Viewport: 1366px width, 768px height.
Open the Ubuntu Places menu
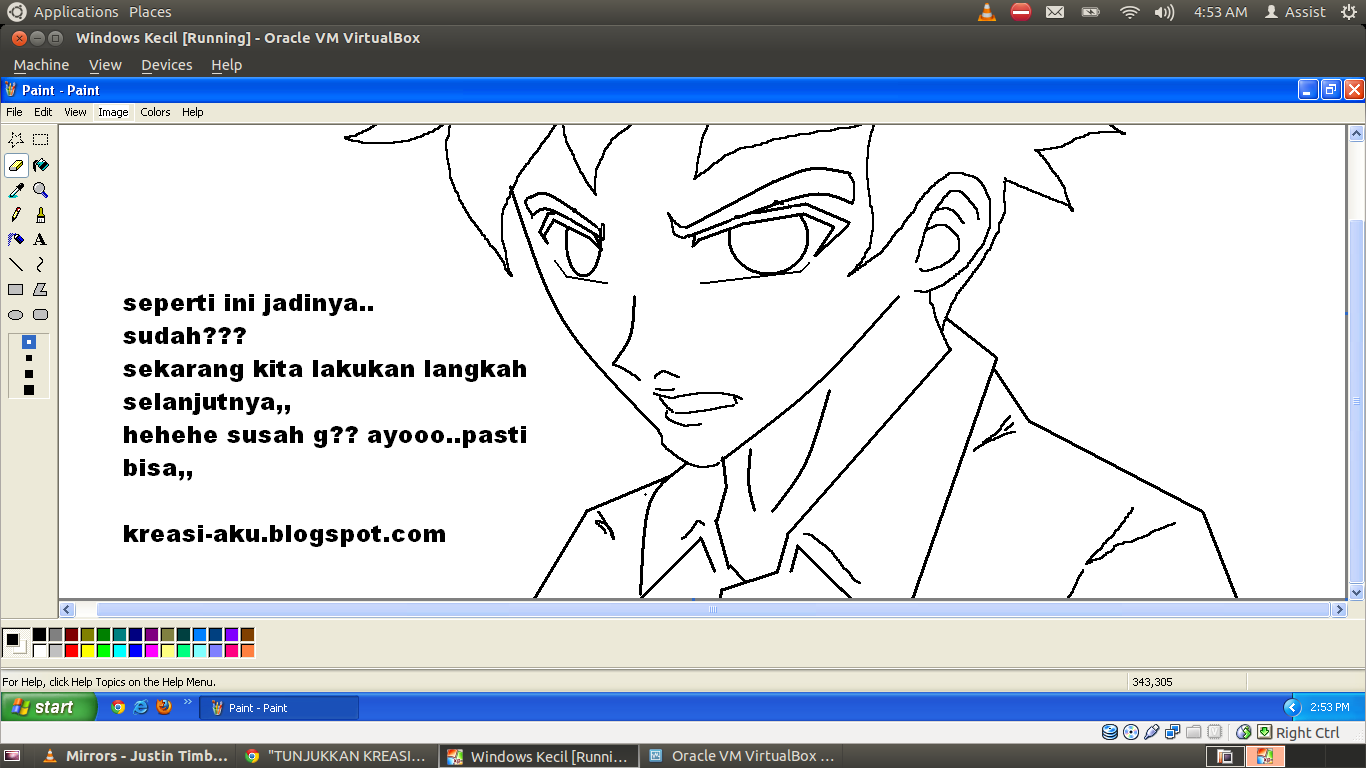coord(150,12)
